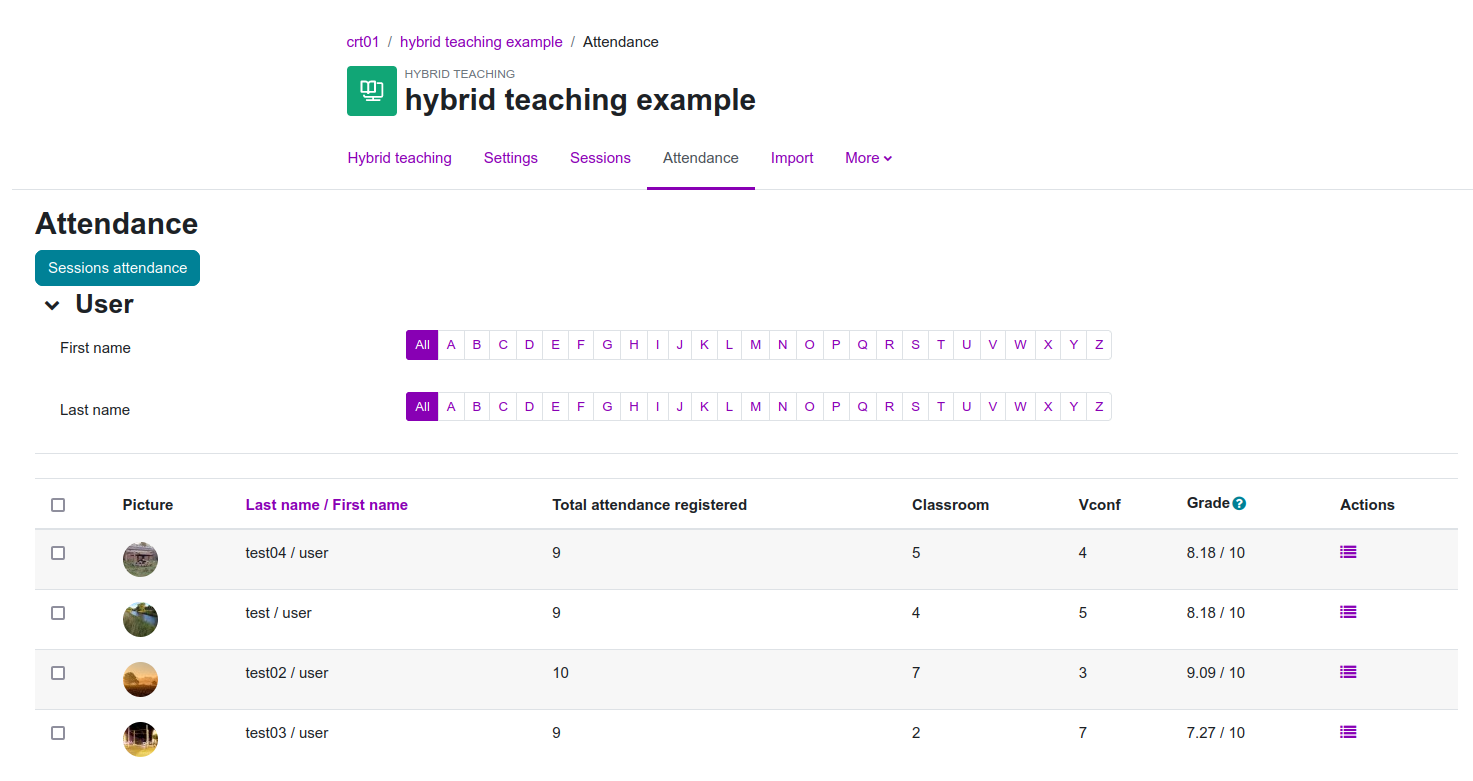Filter Last name by letter Z
1473x781 pixels.
tap(1099, 407)
